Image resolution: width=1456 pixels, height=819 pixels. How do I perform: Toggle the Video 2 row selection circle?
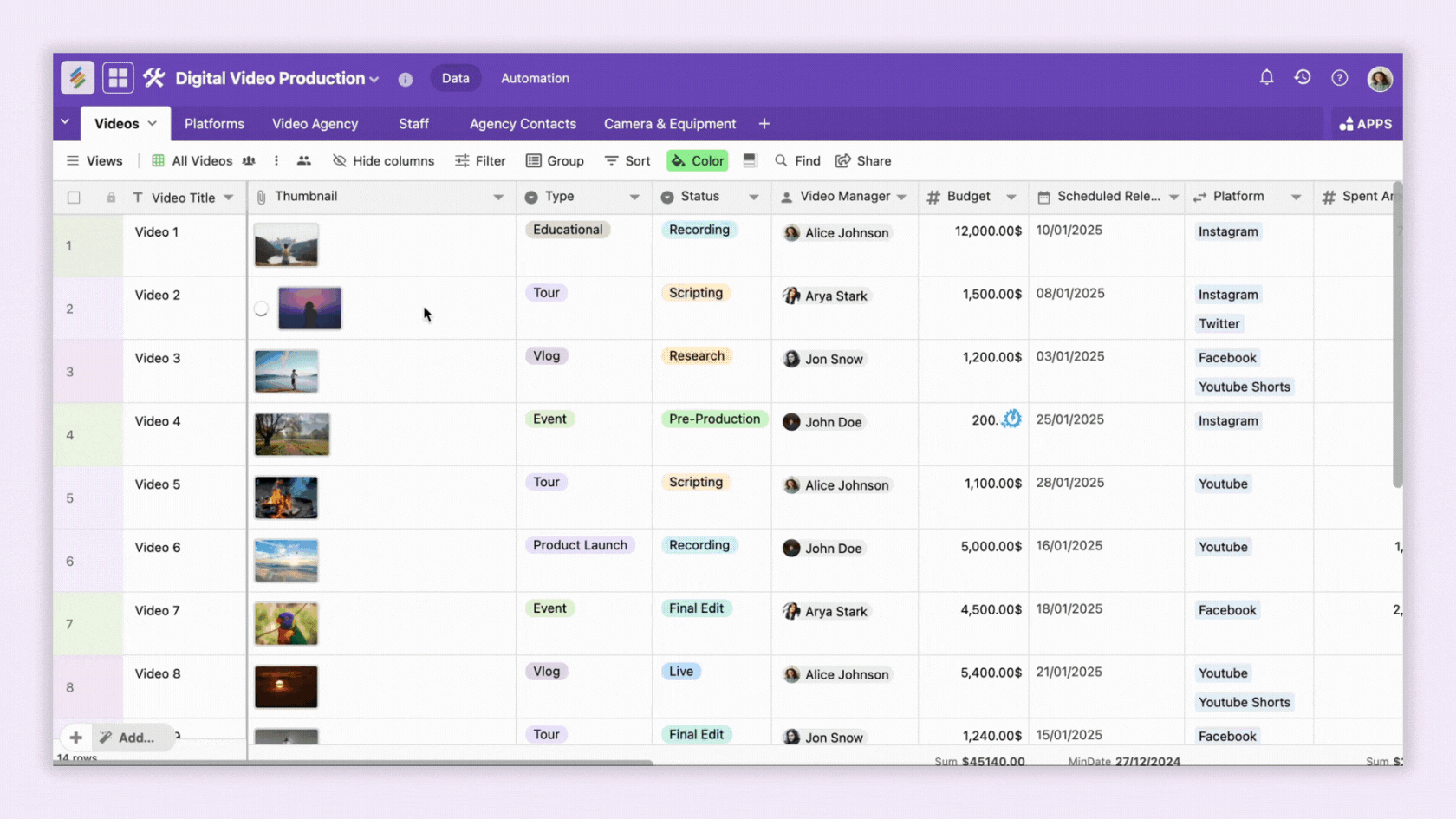tap(261, 309)
